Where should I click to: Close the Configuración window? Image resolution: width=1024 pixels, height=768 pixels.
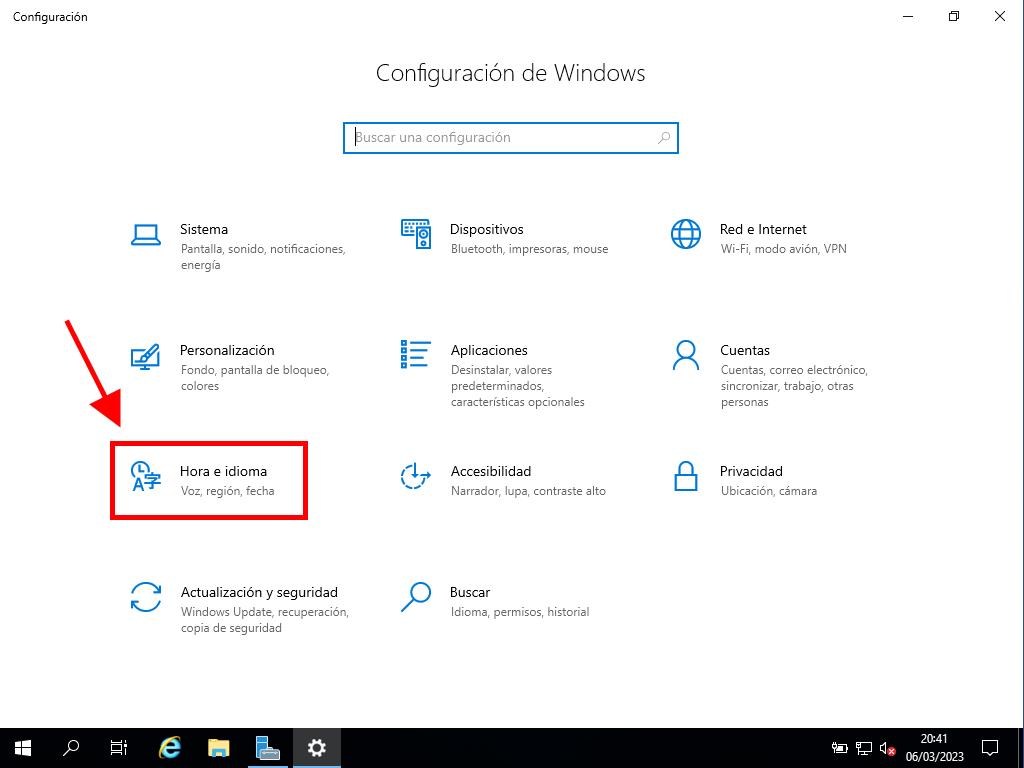pyautogui.click(x=1000, y=16)
